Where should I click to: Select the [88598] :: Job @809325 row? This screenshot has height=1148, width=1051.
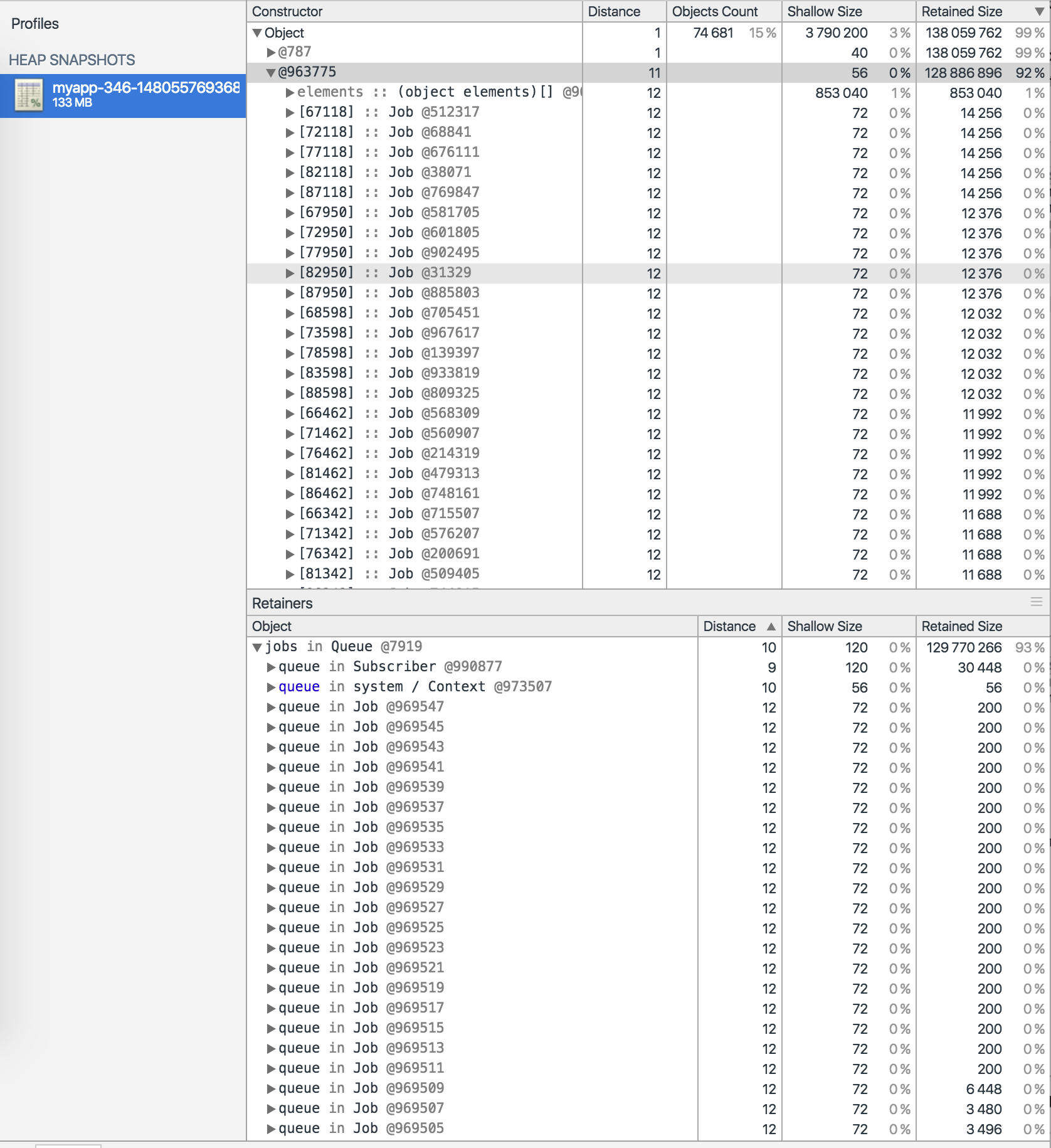(648, 394)
